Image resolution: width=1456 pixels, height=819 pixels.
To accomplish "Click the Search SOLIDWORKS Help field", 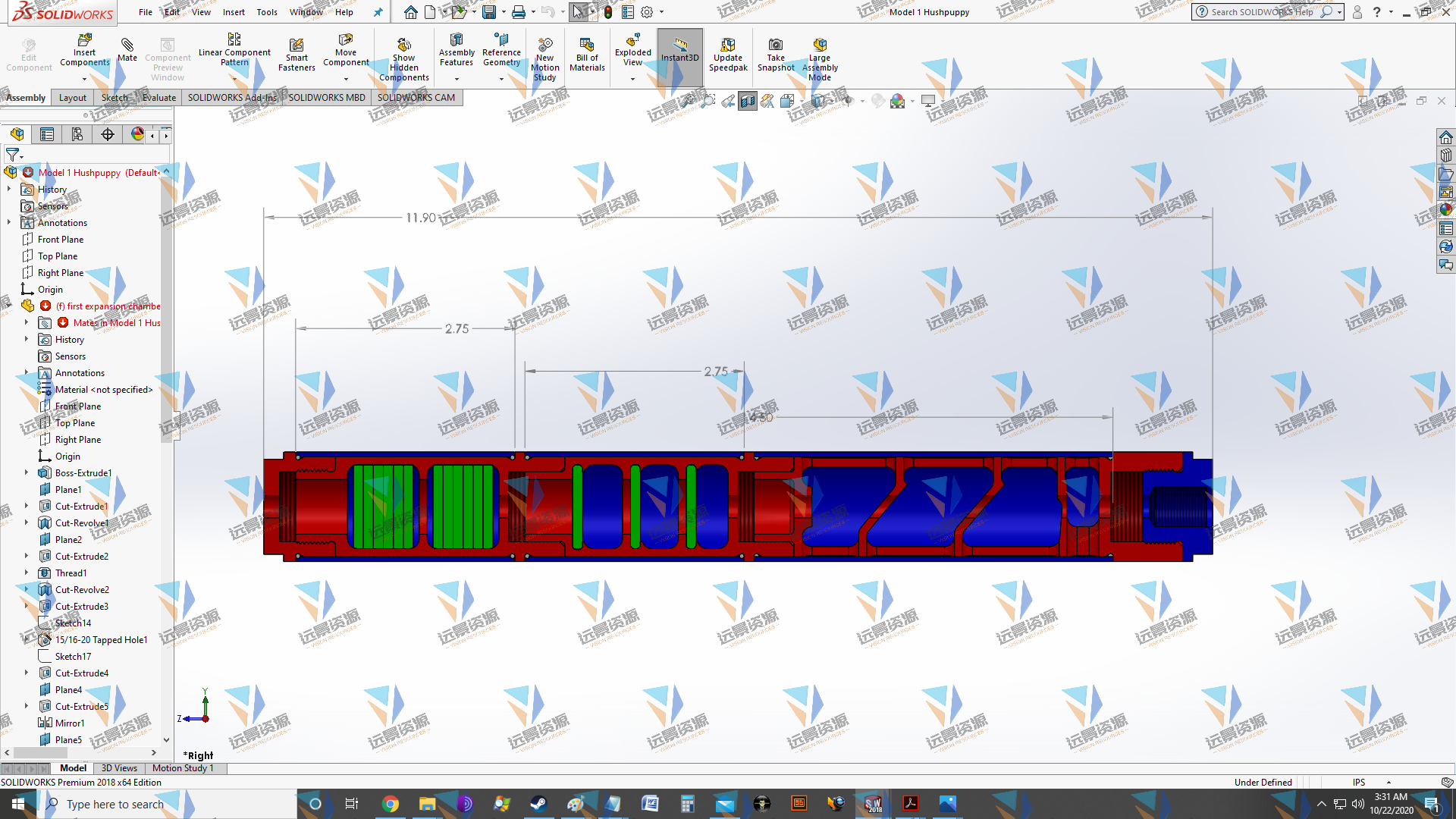I will [1260, 12].
